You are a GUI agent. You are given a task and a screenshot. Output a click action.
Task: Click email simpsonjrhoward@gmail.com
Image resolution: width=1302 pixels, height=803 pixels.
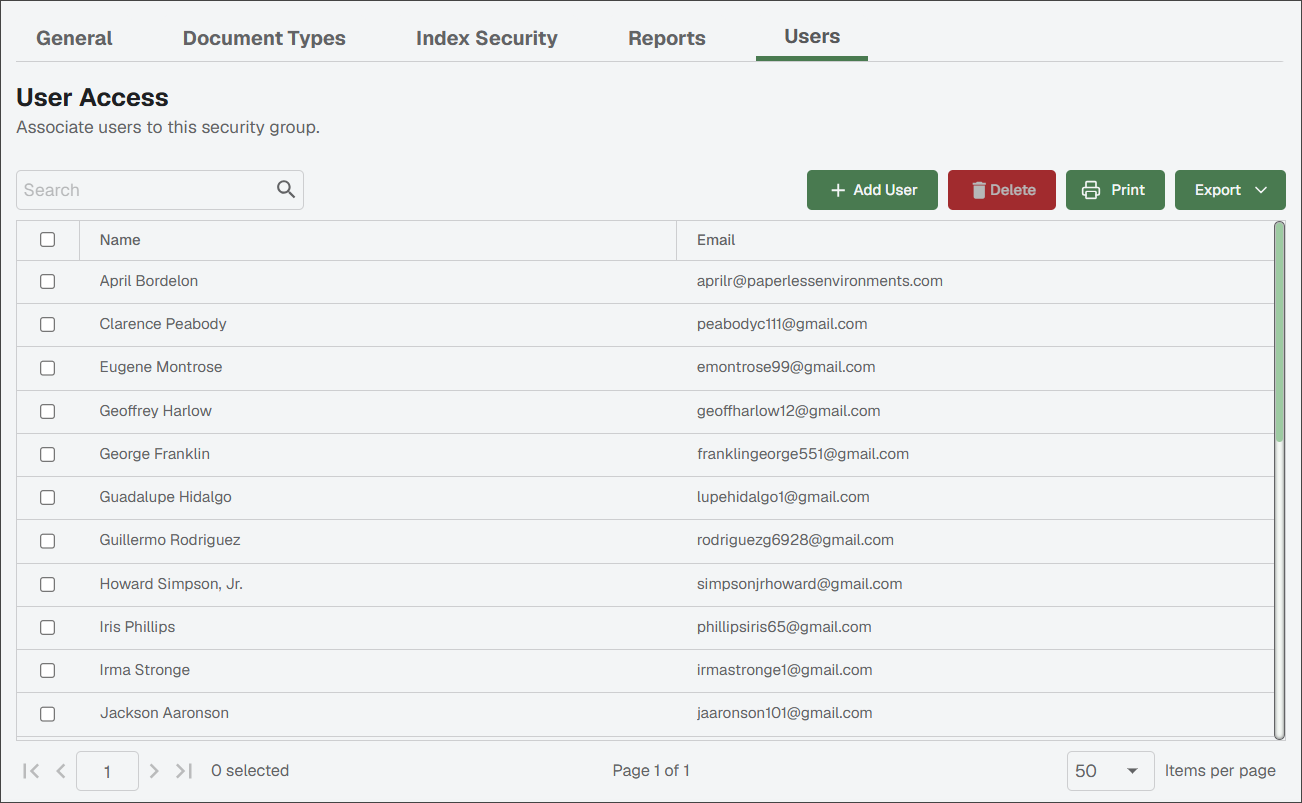[x=800, y=584]
